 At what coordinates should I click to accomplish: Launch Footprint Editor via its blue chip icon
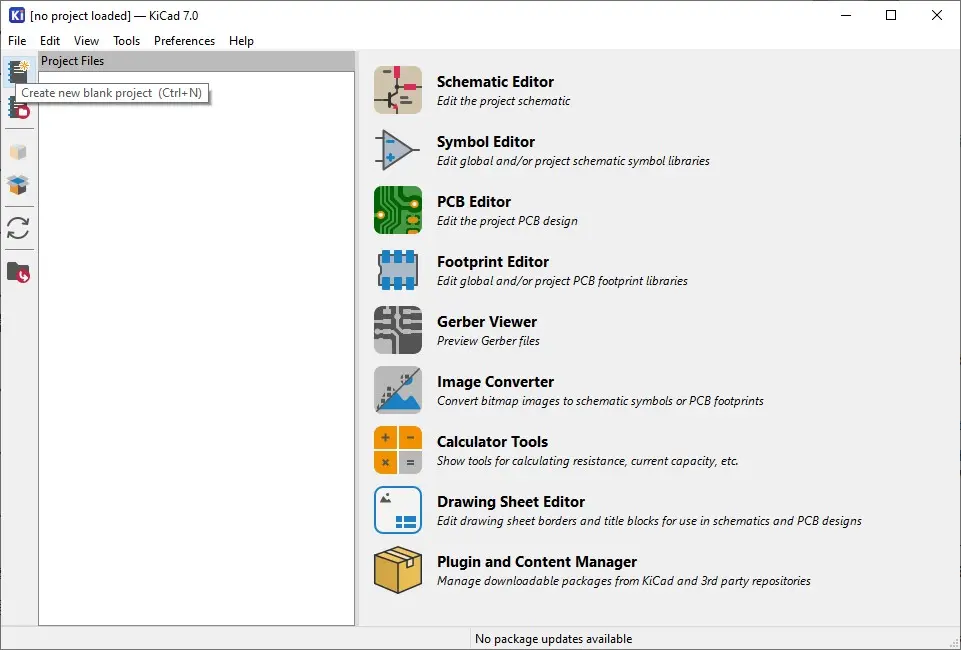click(398, 270)
